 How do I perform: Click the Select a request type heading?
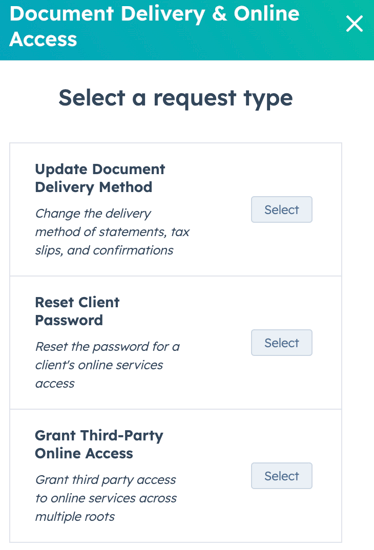click(175, 98)
